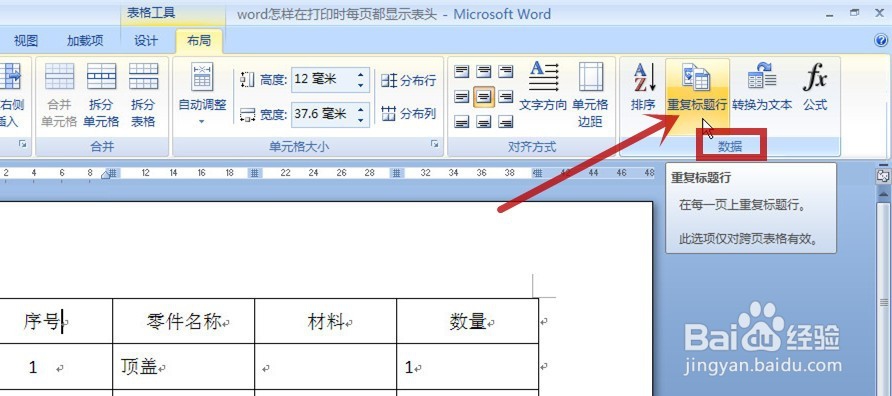The image size is (892, 396).
Task: Click the 材料 header cell
Action: point(325,321)
